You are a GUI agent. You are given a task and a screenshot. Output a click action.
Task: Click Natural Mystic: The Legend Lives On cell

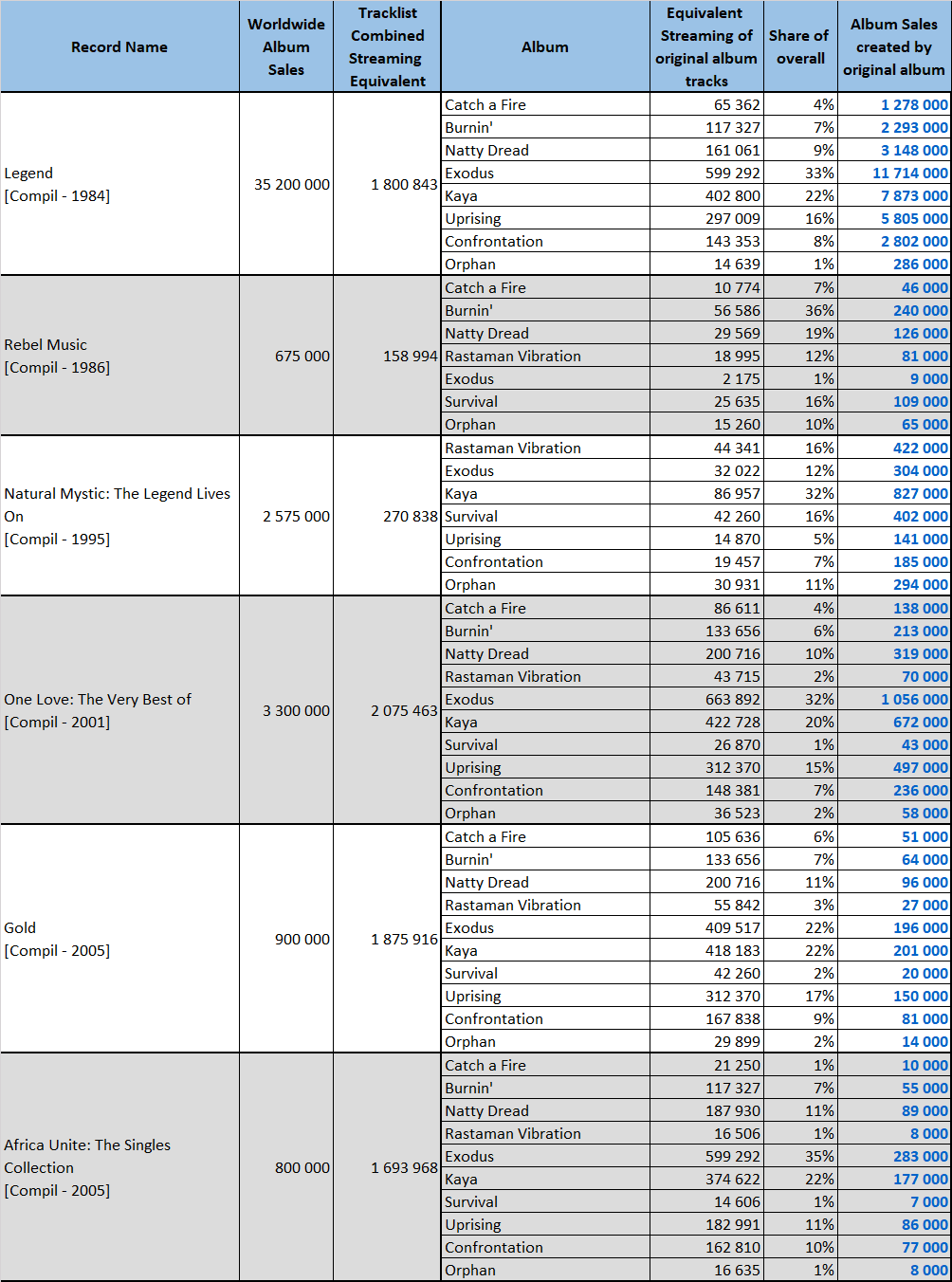[119, 516]
